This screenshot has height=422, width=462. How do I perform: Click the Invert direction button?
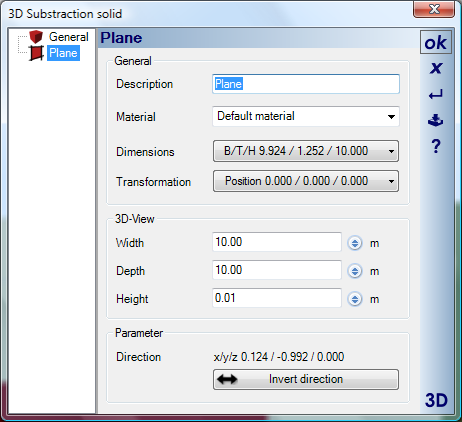[306, 379]
